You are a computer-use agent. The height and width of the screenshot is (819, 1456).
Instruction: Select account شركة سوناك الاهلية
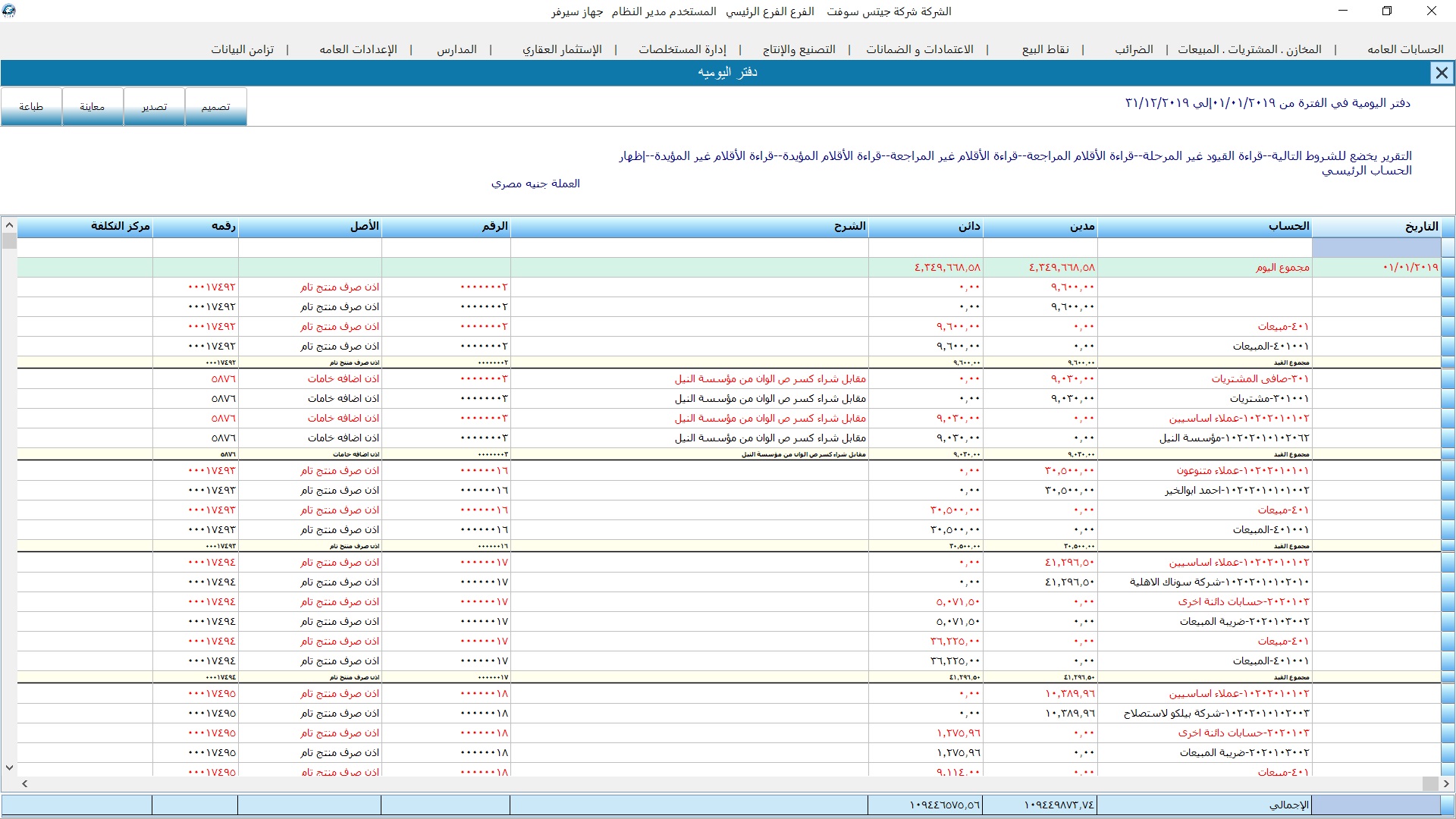coord(1219,582)
